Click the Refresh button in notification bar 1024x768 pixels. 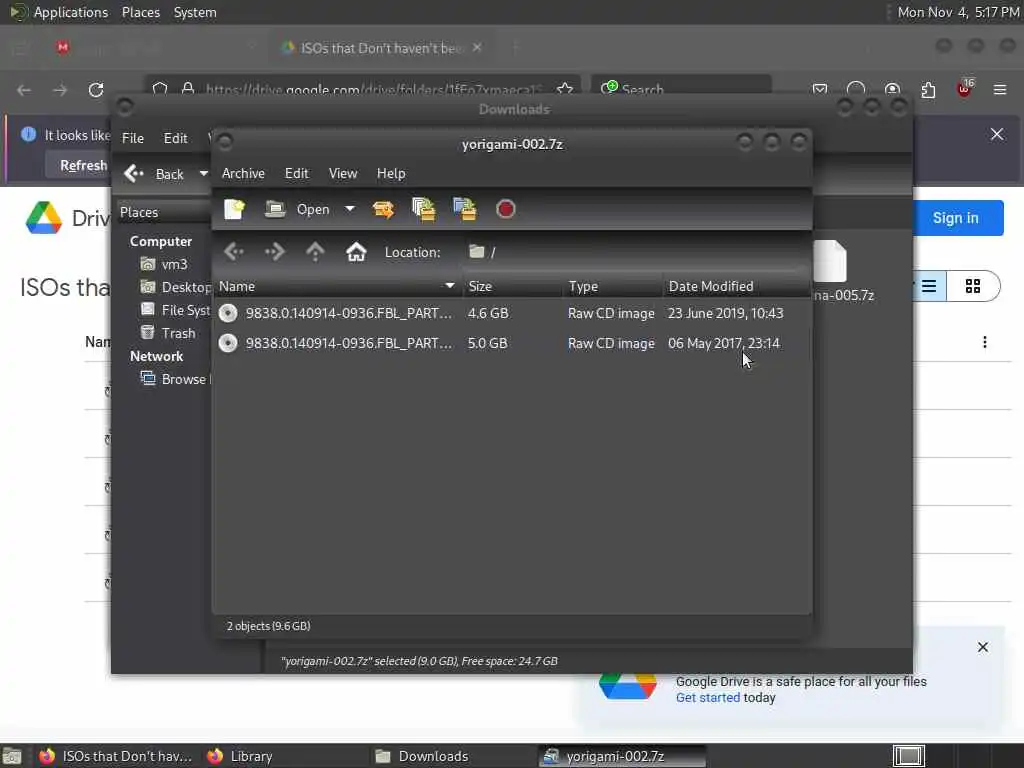click(x=84, y=165)
